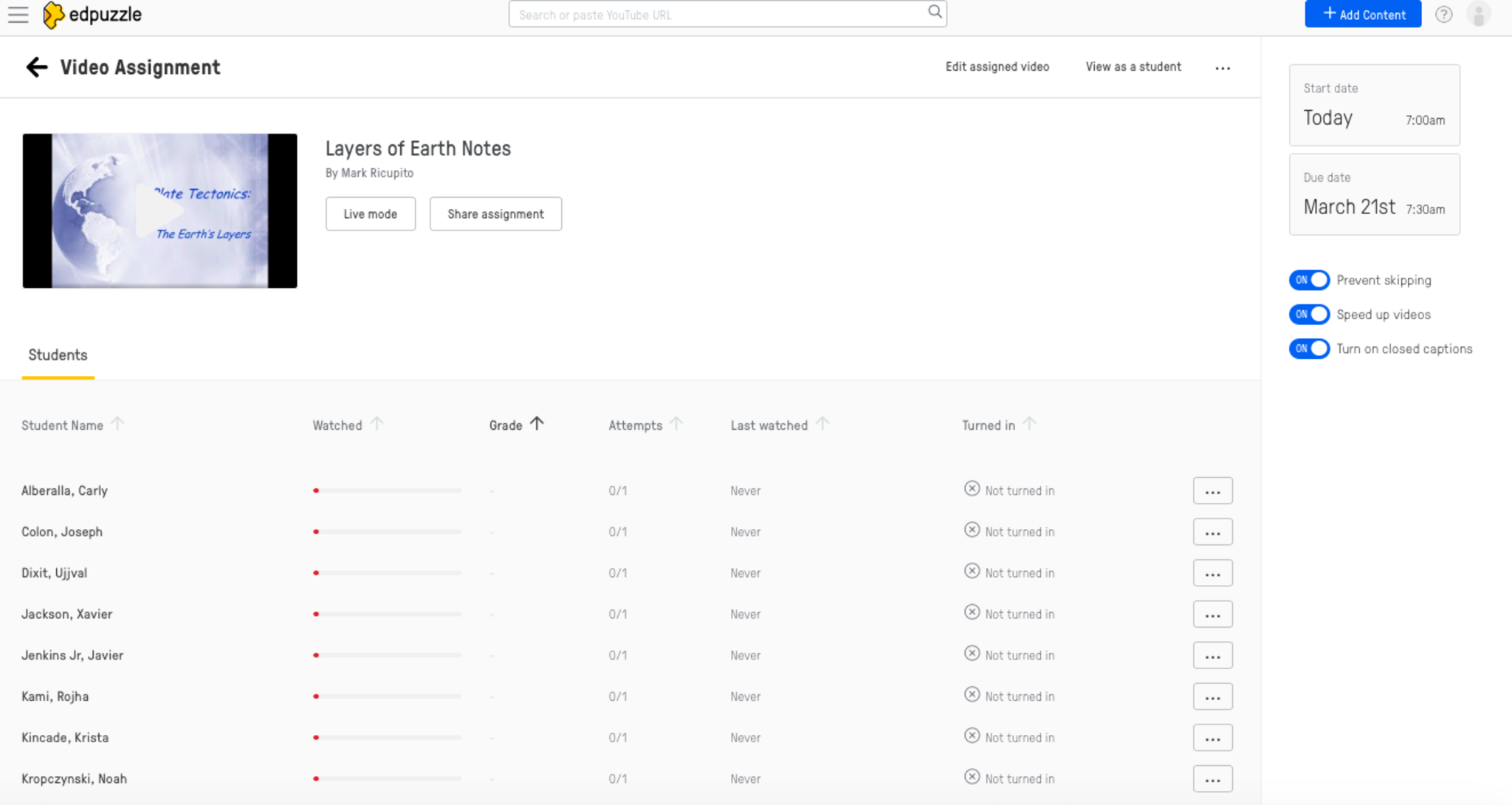Screen dimensions: 1512x805
Task: Sort students by Student Name arrow
Action: tap(117, 424)
